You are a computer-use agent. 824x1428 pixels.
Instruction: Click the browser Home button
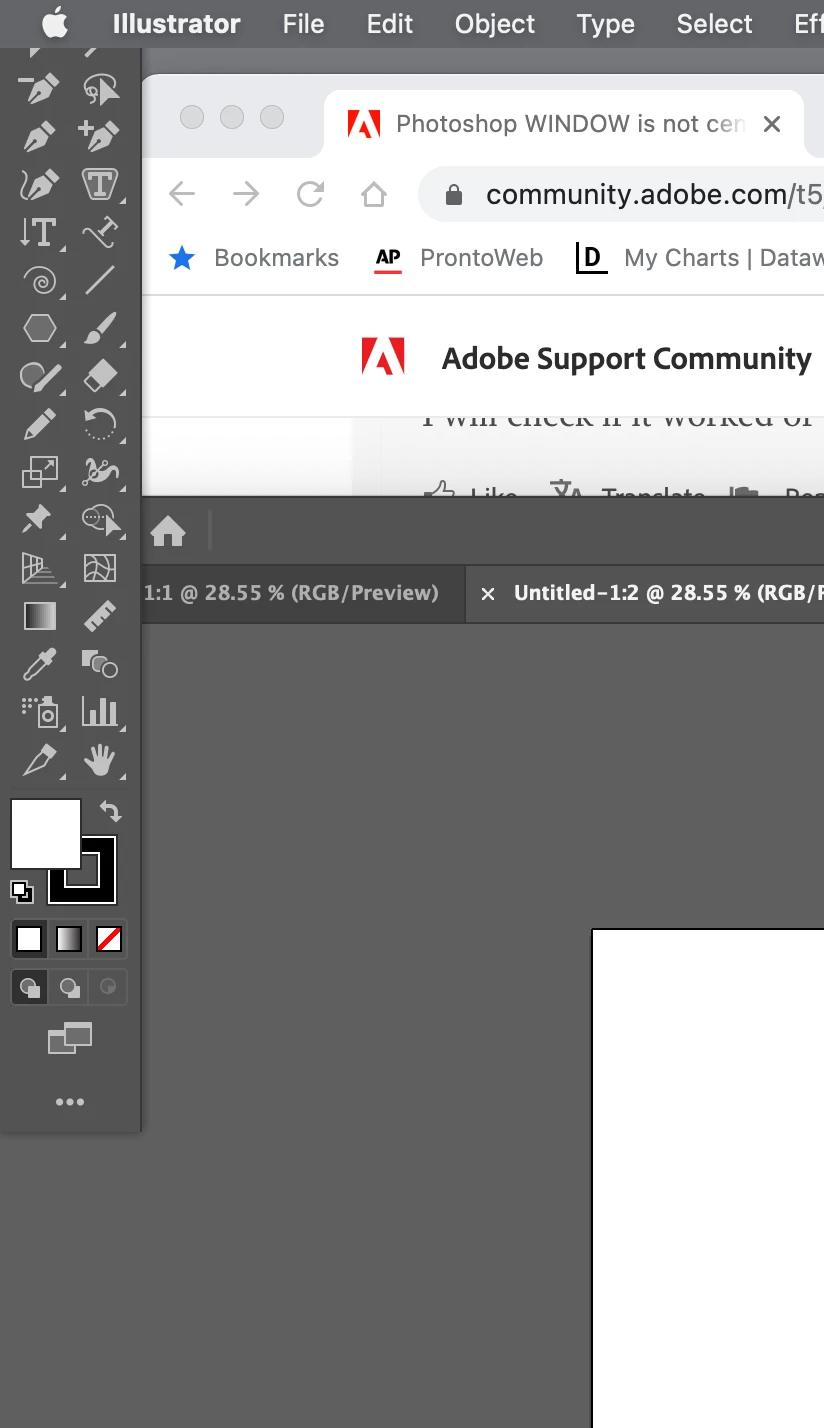tap(373, 194)
